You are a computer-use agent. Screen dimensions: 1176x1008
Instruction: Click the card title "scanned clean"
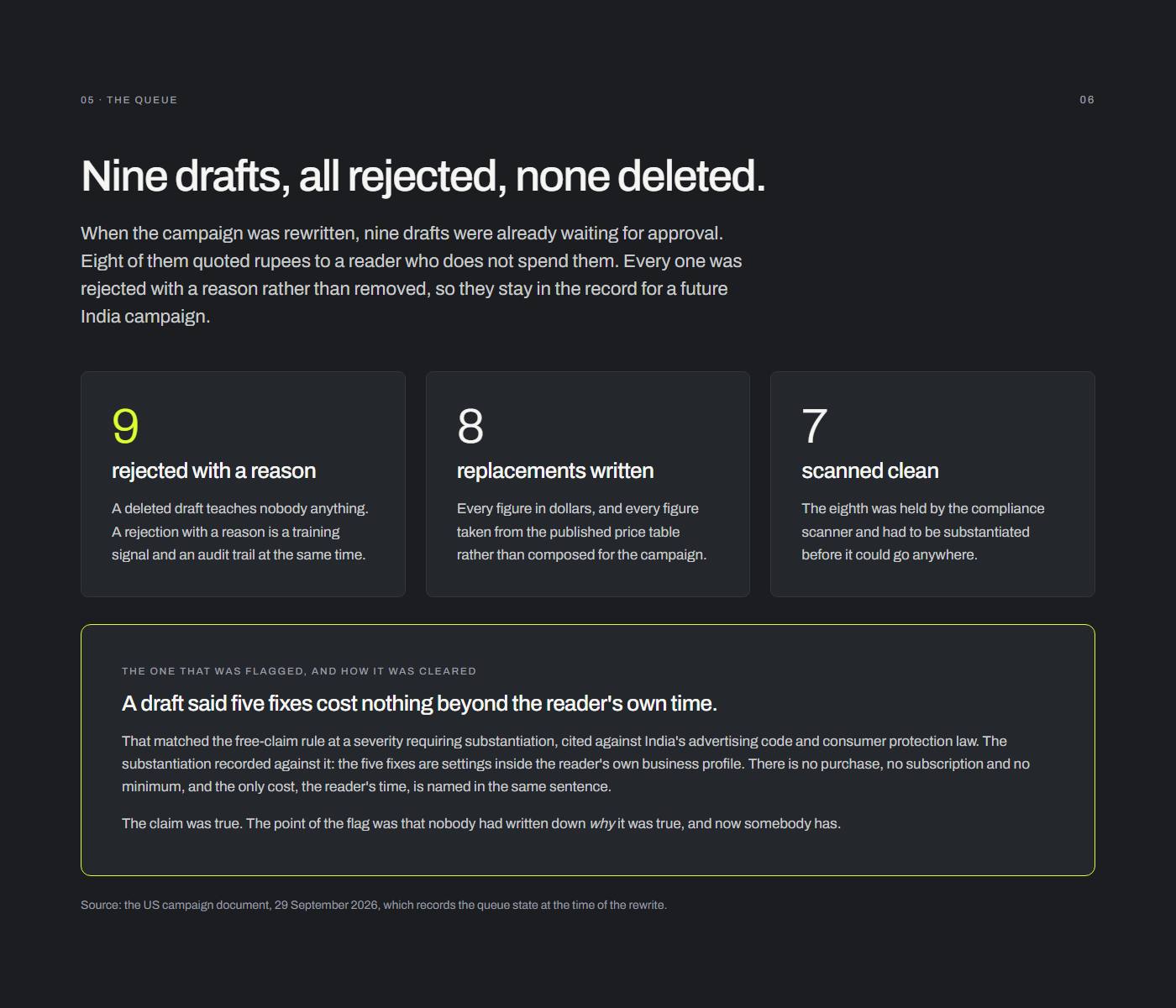pos(870,470)
